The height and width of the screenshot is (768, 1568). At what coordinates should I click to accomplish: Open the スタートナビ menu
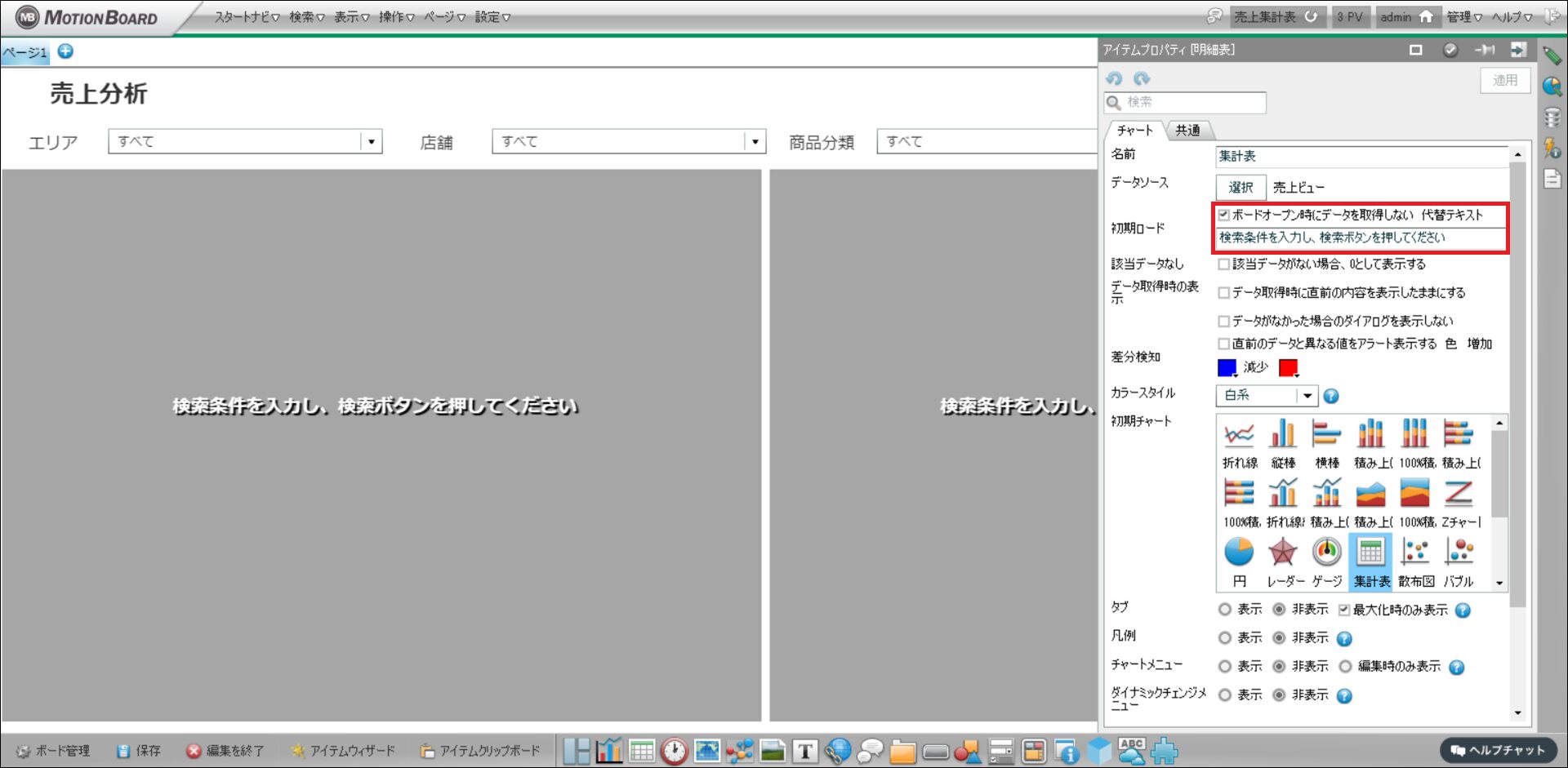coord(246,17)
